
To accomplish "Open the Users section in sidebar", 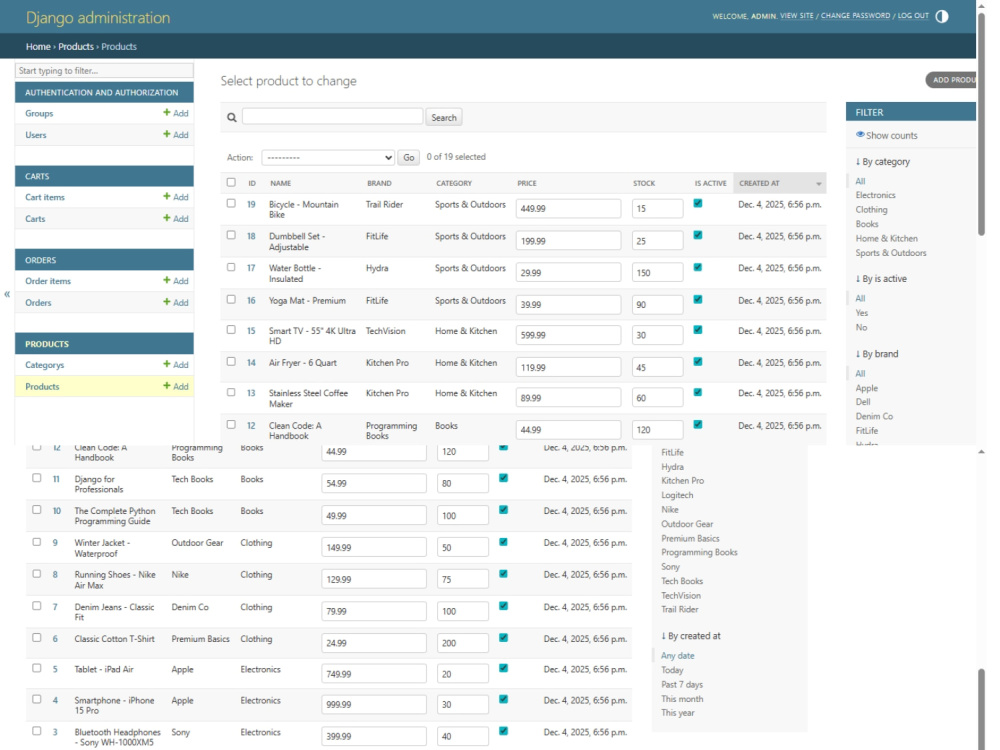I will tap(36, 135).
